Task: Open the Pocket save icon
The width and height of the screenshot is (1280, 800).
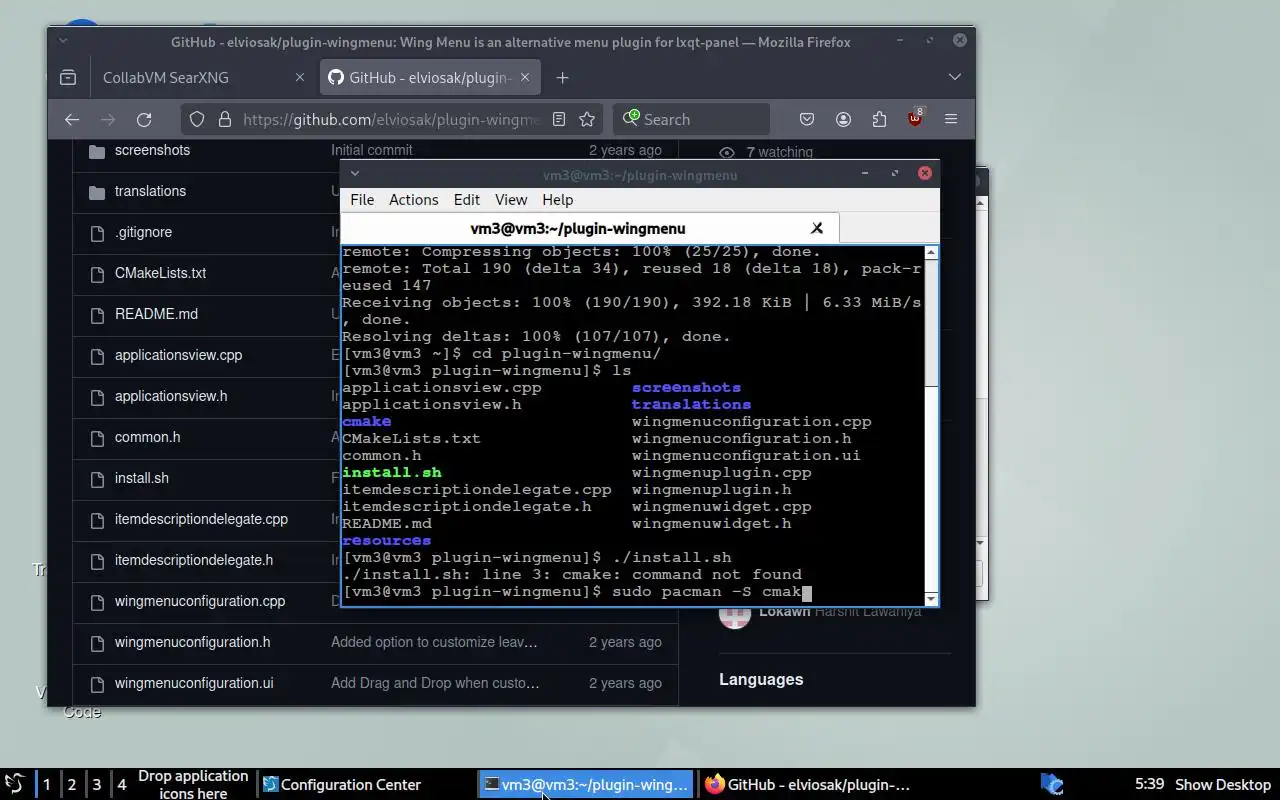Action: [x=807, y=119]
